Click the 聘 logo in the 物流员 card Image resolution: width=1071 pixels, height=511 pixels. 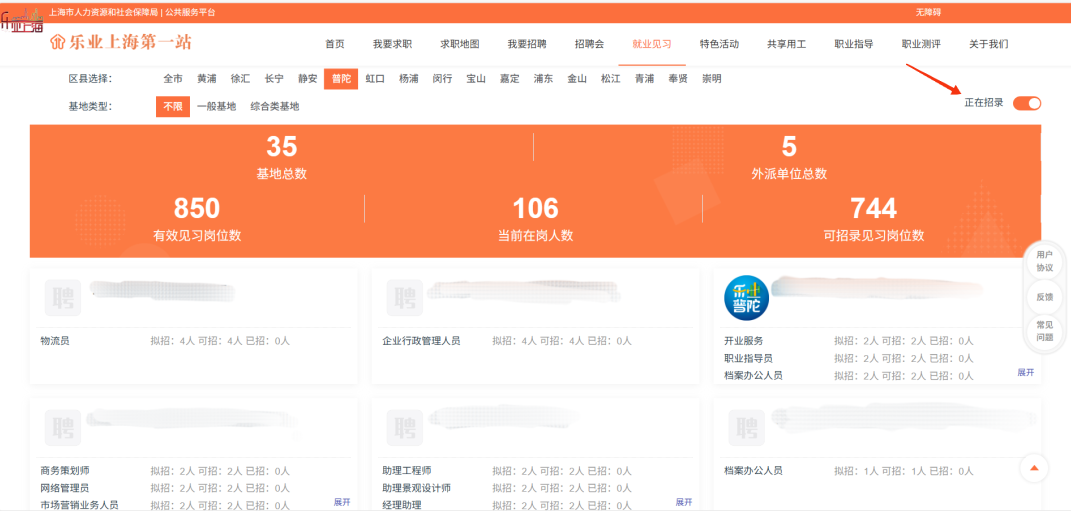(62, 298)
